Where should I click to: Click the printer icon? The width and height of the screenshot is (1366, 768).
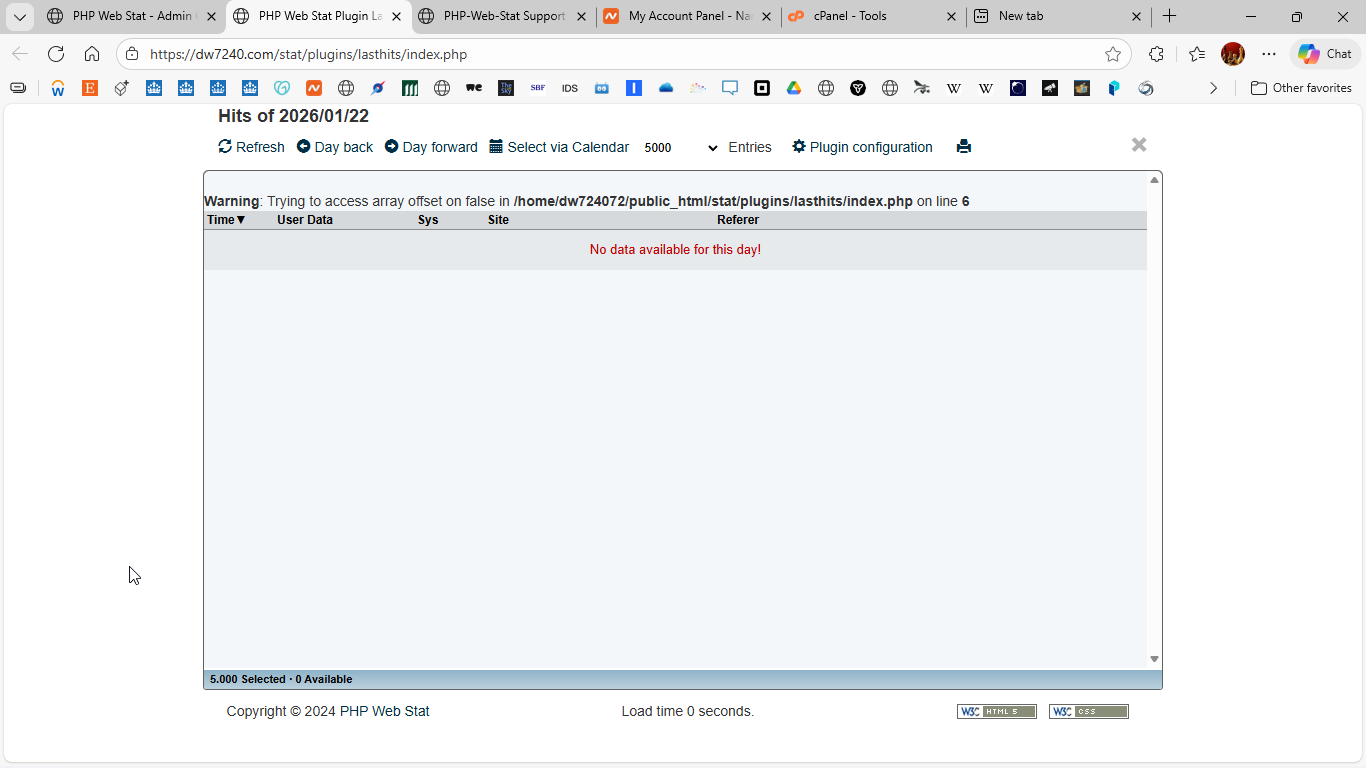pyautogui.click(x=964, y=147)
